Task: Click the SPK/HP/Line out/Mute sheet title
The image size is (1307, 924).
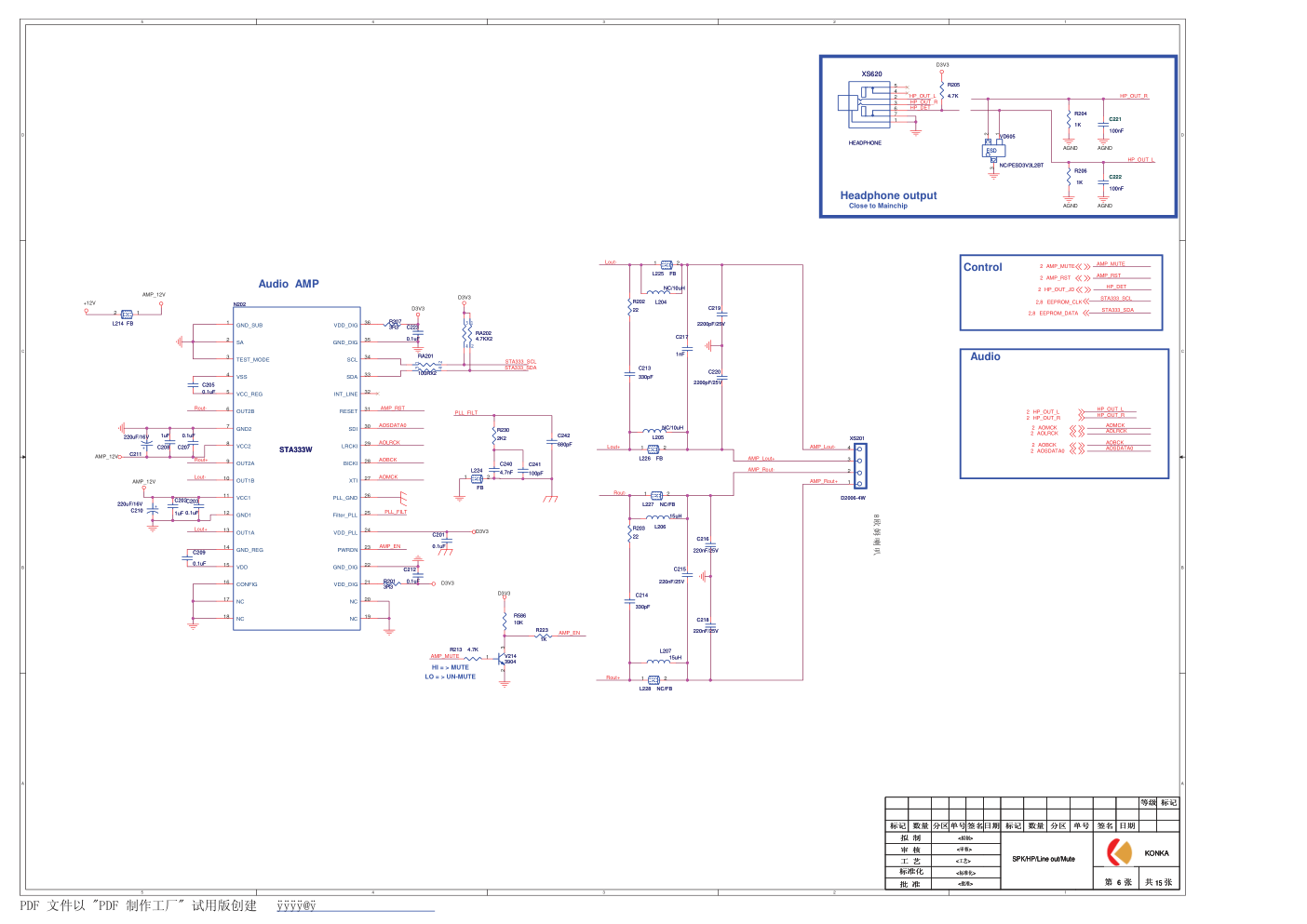Action: tap(1044, 859)
